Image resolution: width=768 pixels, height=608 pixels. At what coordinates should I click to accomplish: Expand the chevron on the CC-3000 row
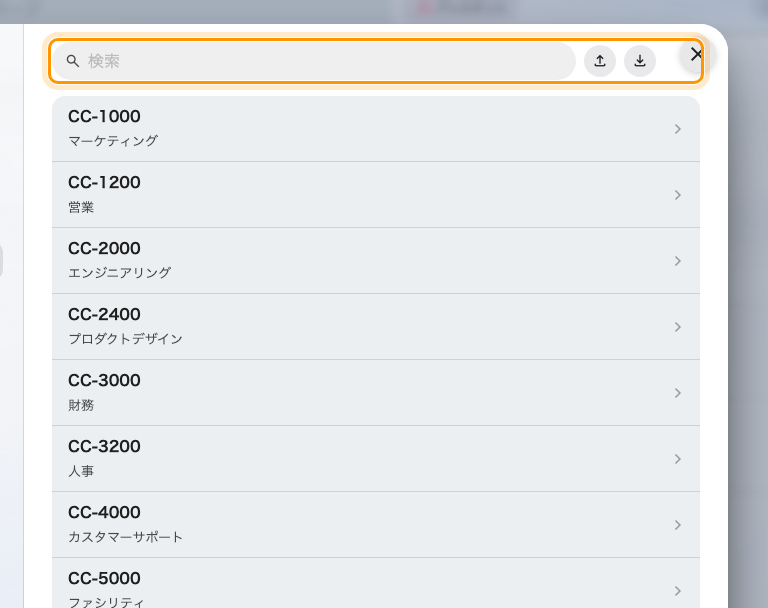point(678,393)
